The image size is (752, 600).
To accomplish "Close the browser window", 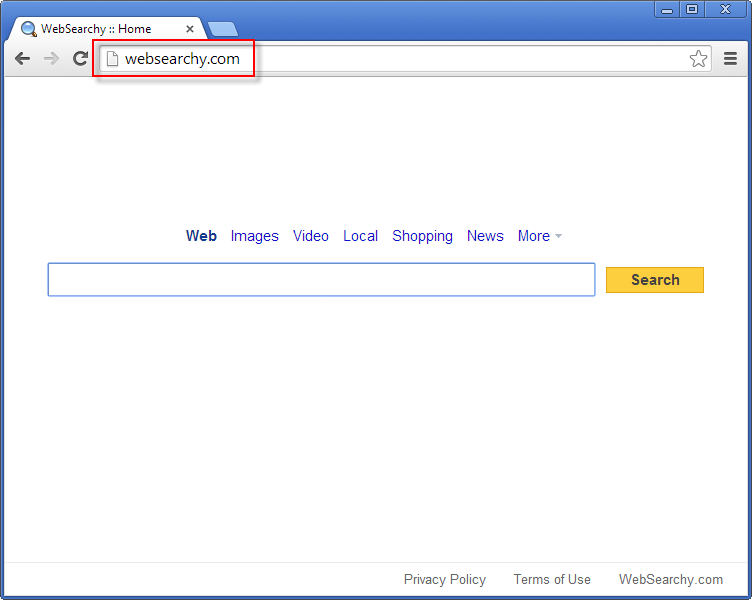I will coord(726,10).
